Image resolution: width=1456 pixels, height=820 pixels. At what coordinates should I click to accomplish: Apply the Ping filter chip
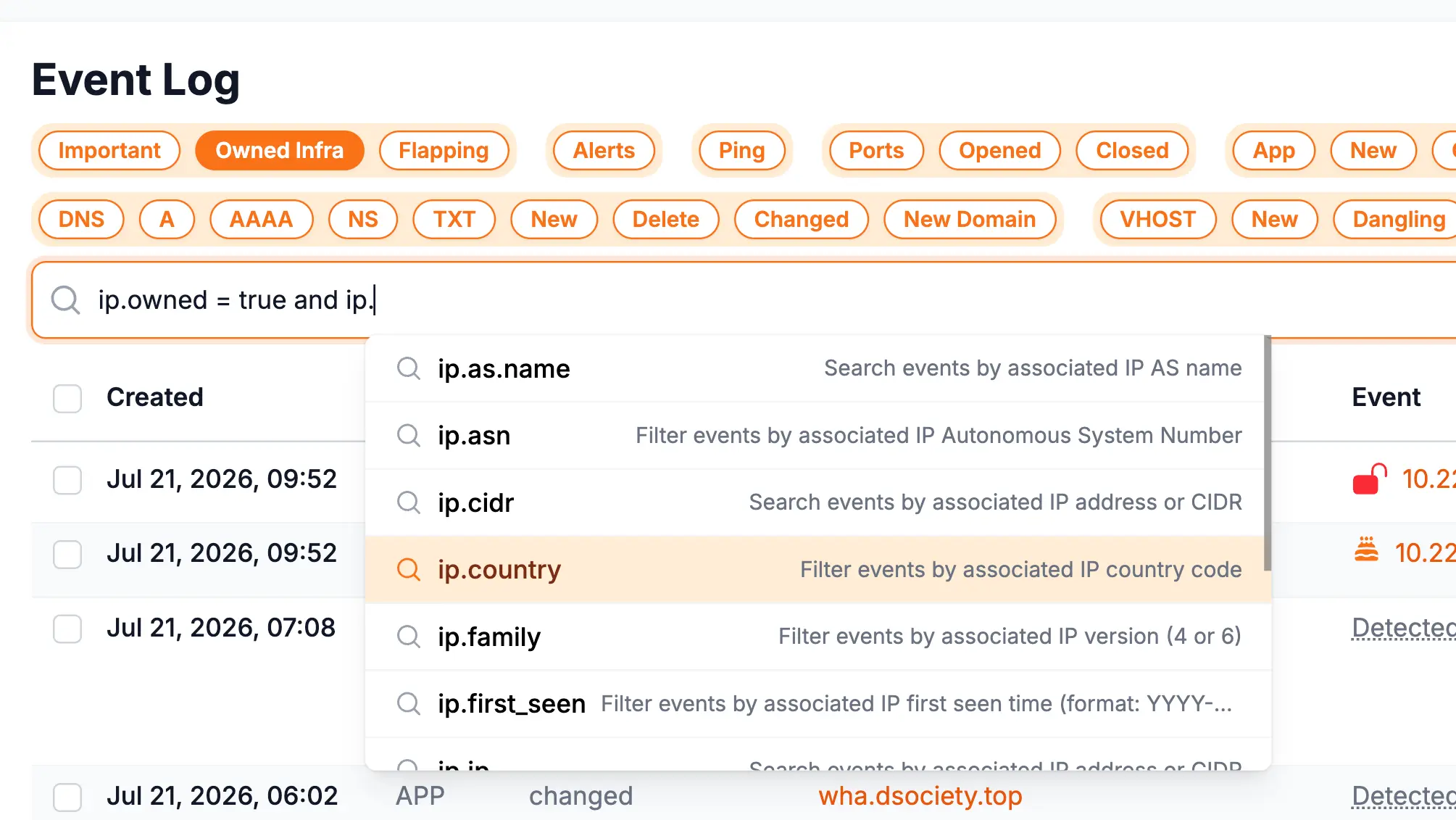pyautogui.click(x=741, y=150)
